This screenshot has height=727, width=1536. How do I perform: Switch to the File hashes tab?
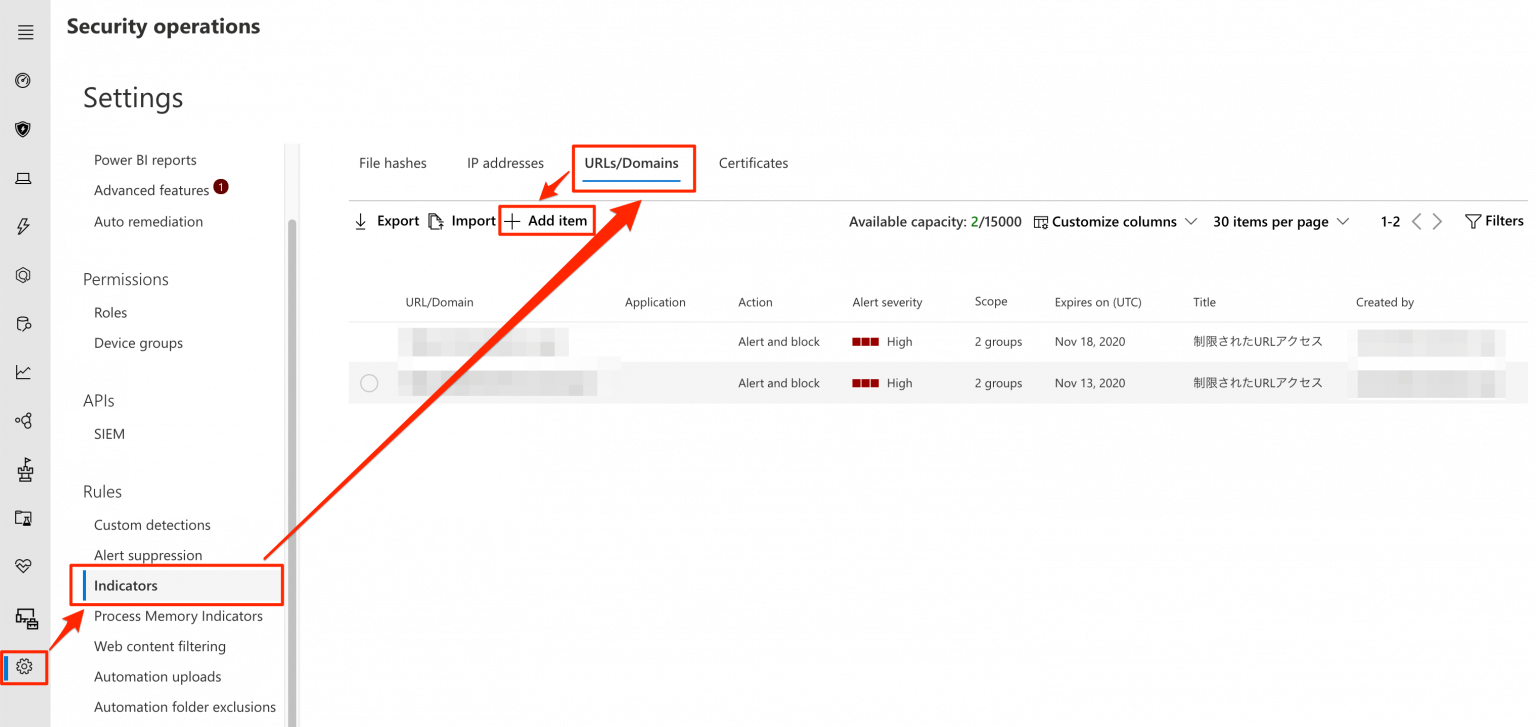pos(392,163)
